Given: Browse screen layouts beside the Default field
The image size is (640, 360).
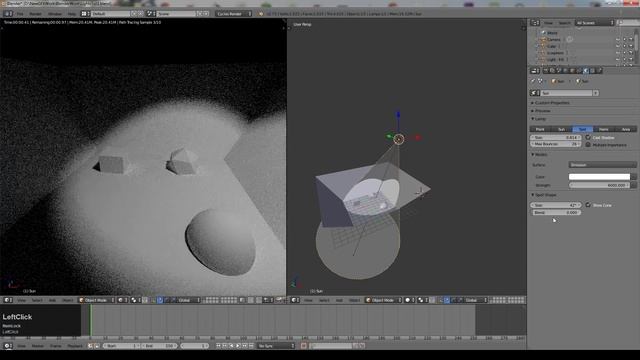Looking at the screenshot, I should pos(85,13).
